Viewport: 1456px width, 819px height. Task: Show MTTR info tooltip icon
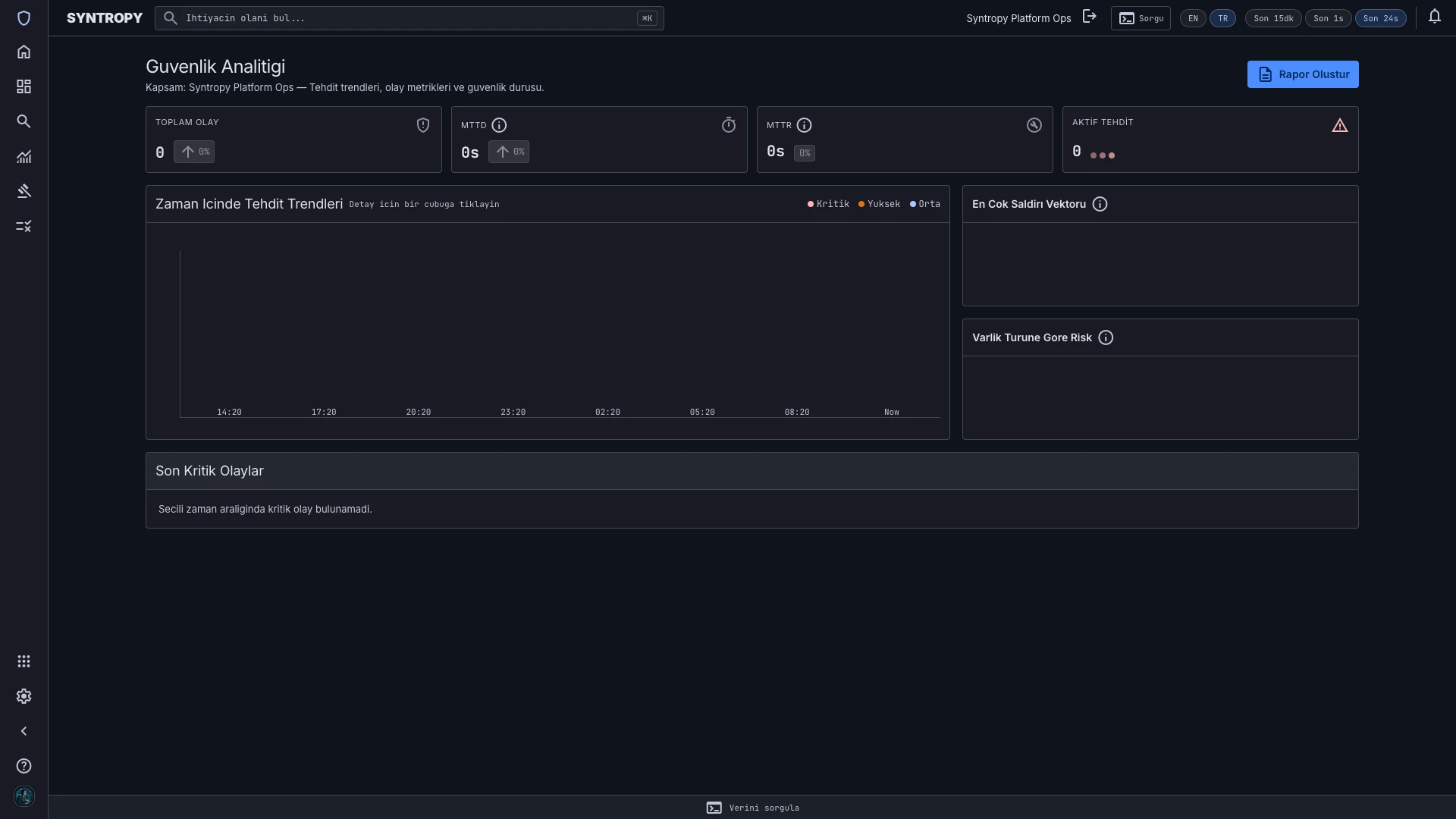pyautogui.click(x=804, y=125)
